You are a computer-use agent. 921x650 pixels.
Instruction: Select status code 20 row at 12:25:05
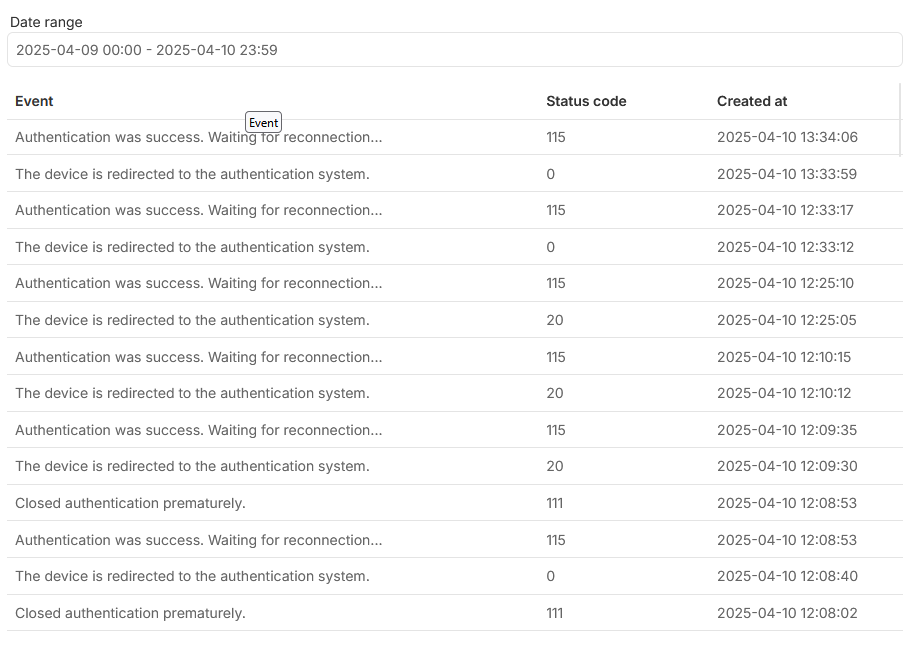pyautogui.click(x=455, y=320)
